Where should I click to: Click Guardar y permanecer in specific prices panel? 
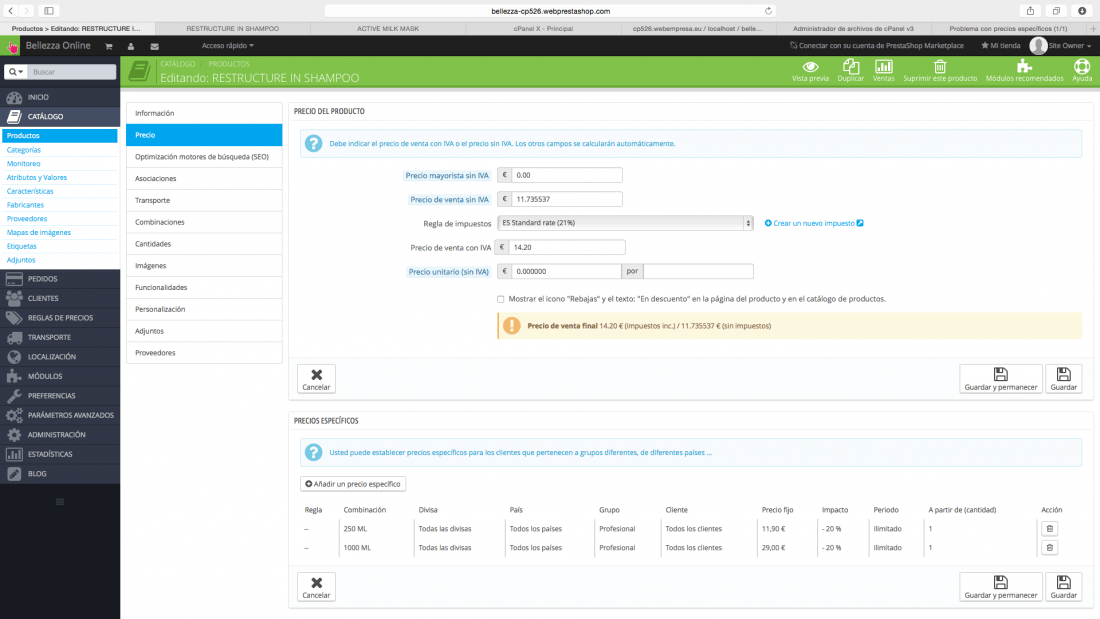point(1000,587)
